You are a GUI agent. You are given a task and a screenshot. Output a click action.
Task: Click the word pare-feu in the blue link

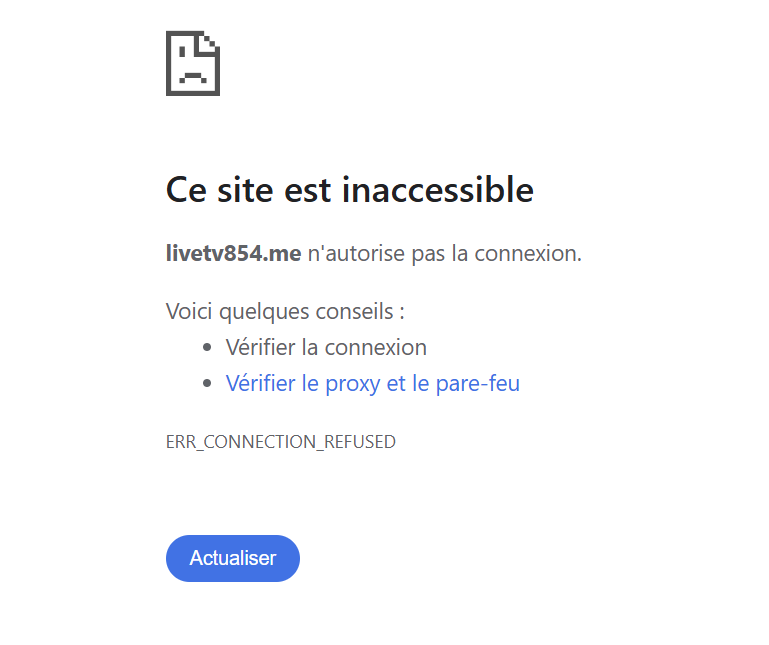(478, 383)
